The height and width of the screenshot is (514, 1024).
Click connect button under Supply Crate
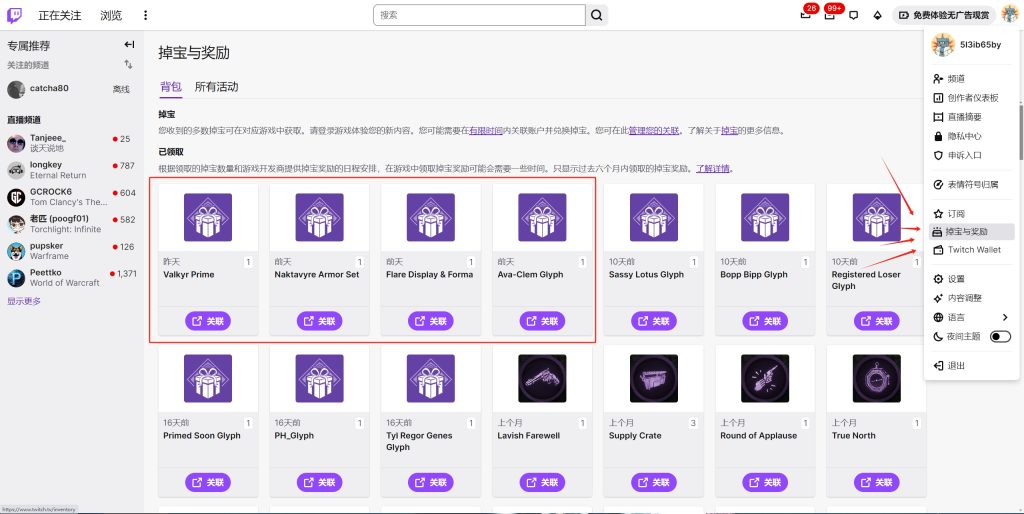click(x=654, y=483)
